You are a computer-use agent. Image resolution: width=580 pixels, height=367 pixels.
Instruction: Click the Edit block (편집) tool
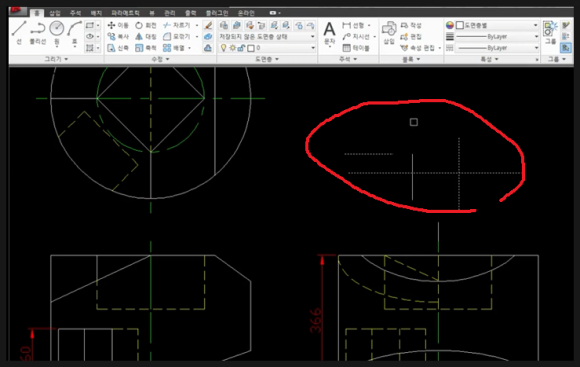coord(411,37)
